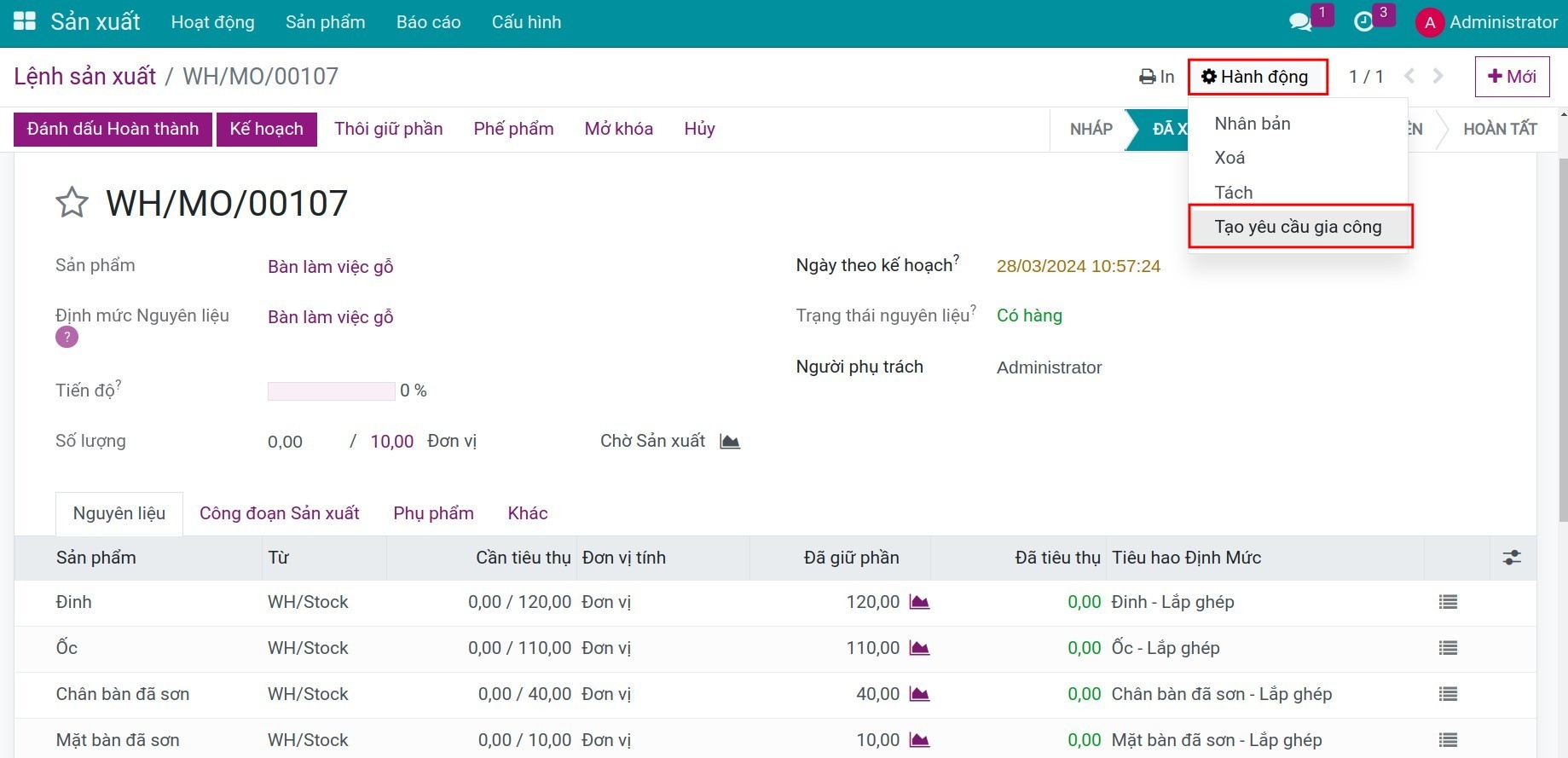
Task: Open the Cấu hình menu
Action: point(527,22)
